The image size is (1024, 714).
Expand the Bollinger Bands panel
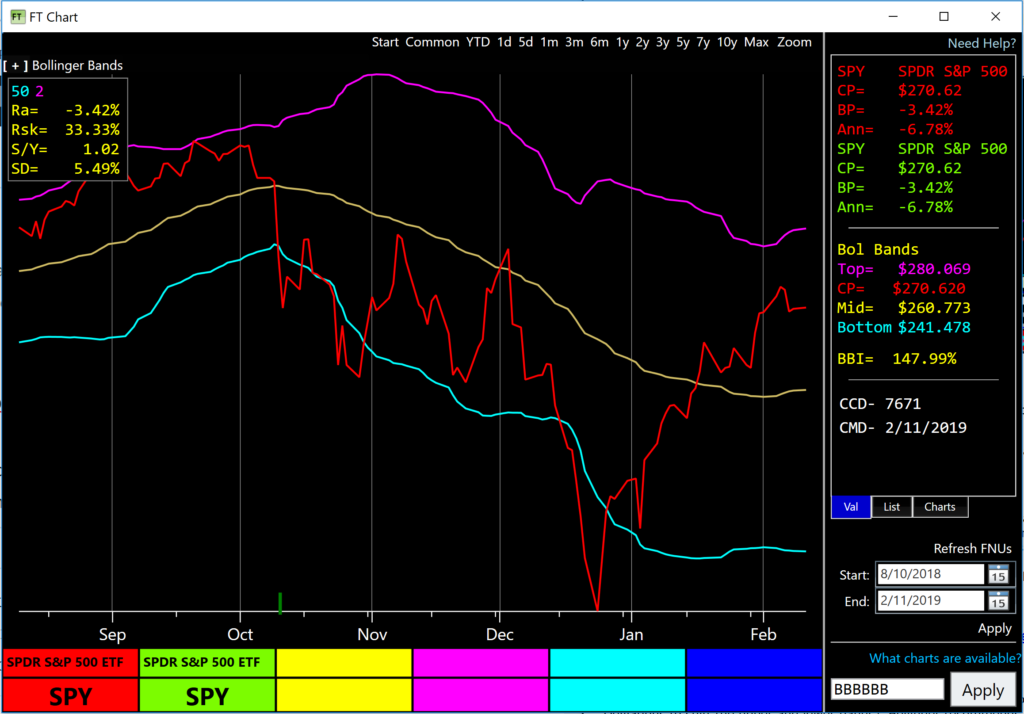point(14,65)
